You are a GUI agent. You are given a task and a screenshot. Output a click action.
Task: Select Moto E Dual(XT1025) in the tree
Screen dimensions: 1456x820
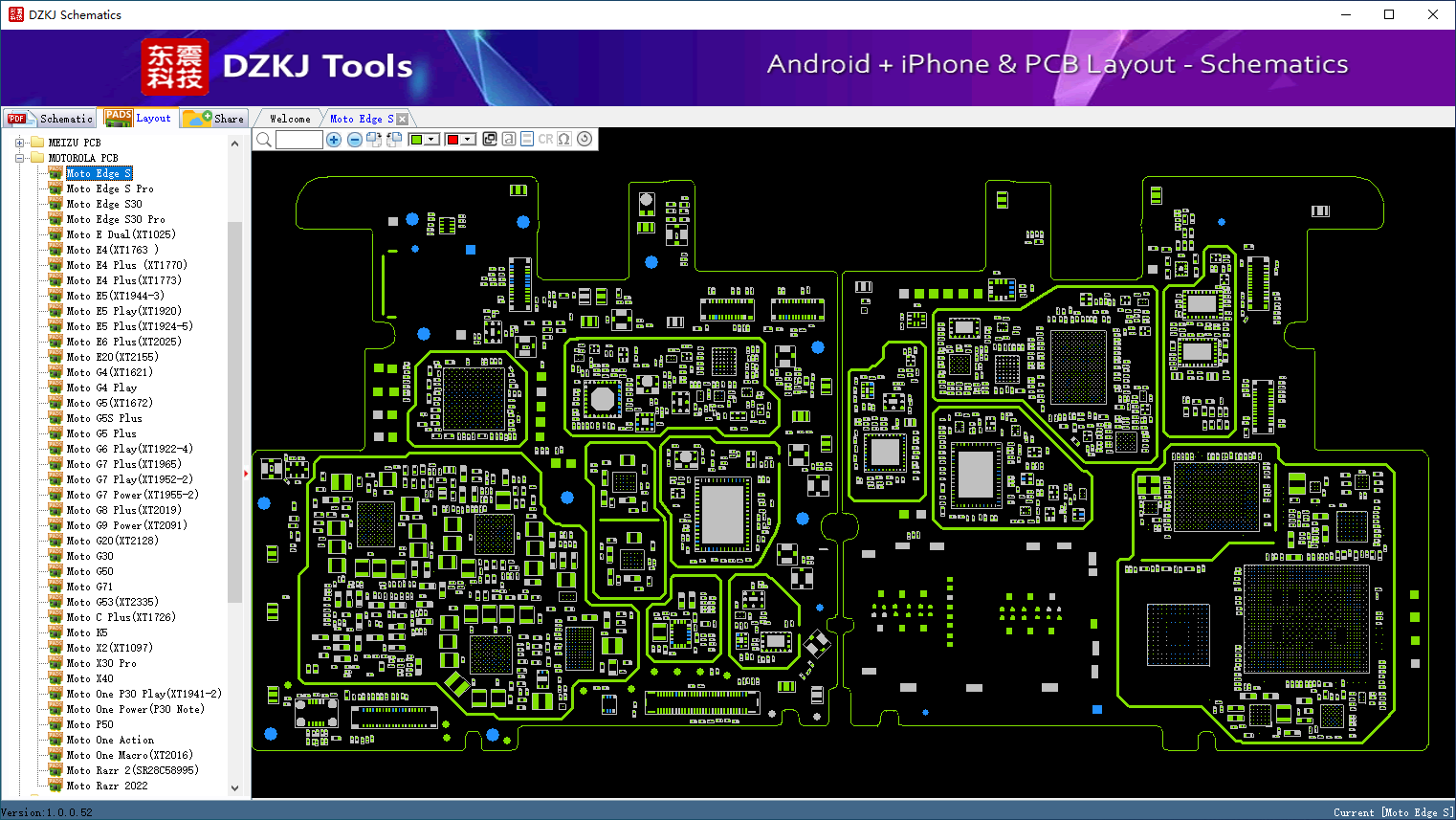(121, 234)
